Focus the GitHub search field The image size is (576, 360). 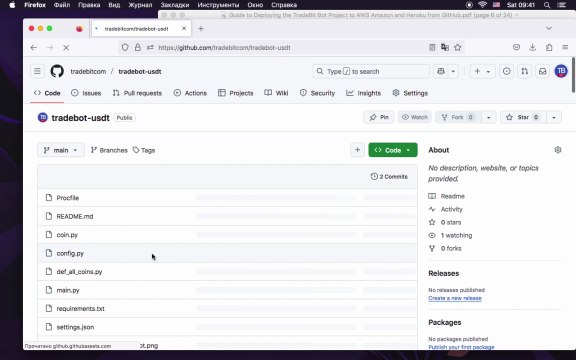click(x=371, y=71)
